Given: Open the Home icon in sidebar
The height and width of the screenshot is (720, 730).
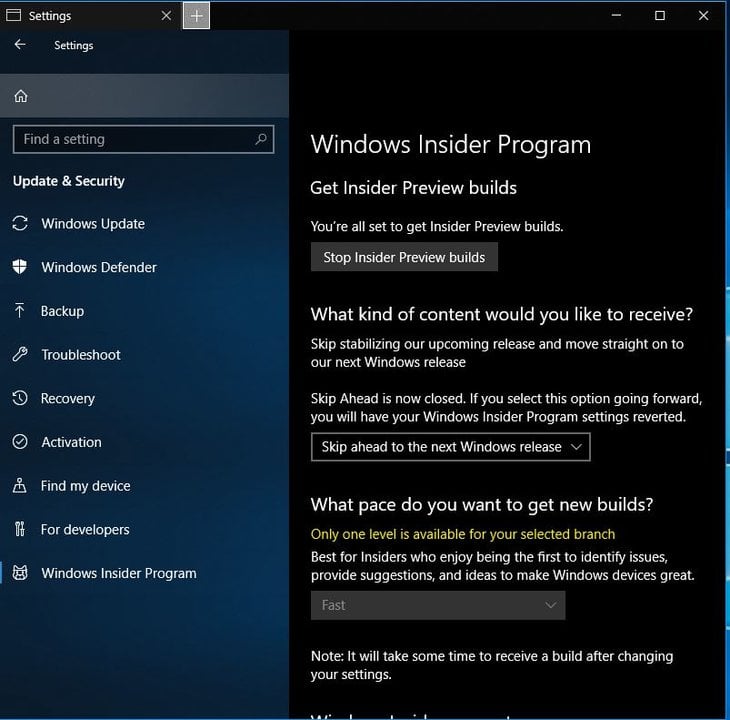Looking at the screenshot, I should point(20,96).
